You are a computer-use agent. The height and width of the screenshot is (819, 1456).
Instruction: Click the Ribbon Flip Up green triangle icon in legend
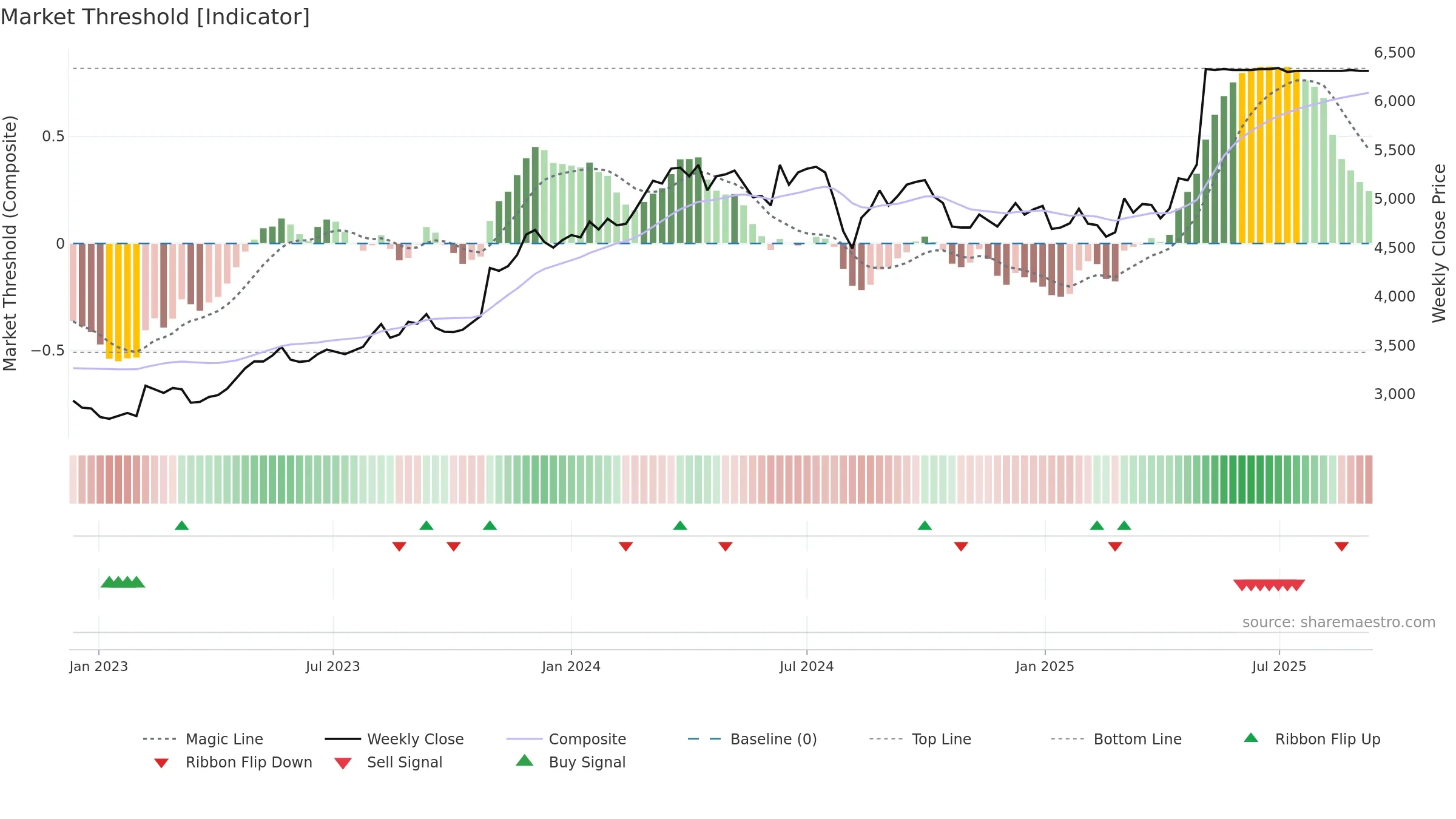pos(1251,738)
